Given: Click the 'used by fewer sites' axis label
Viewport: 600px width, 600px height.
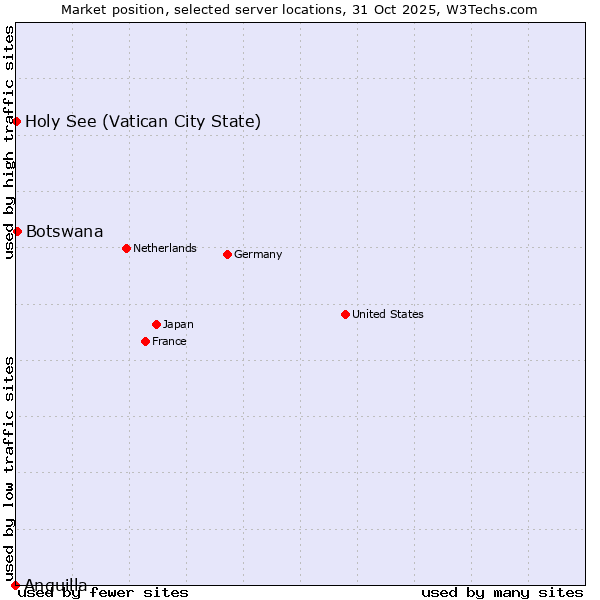Looking at the screenshot, I should 103,592.
